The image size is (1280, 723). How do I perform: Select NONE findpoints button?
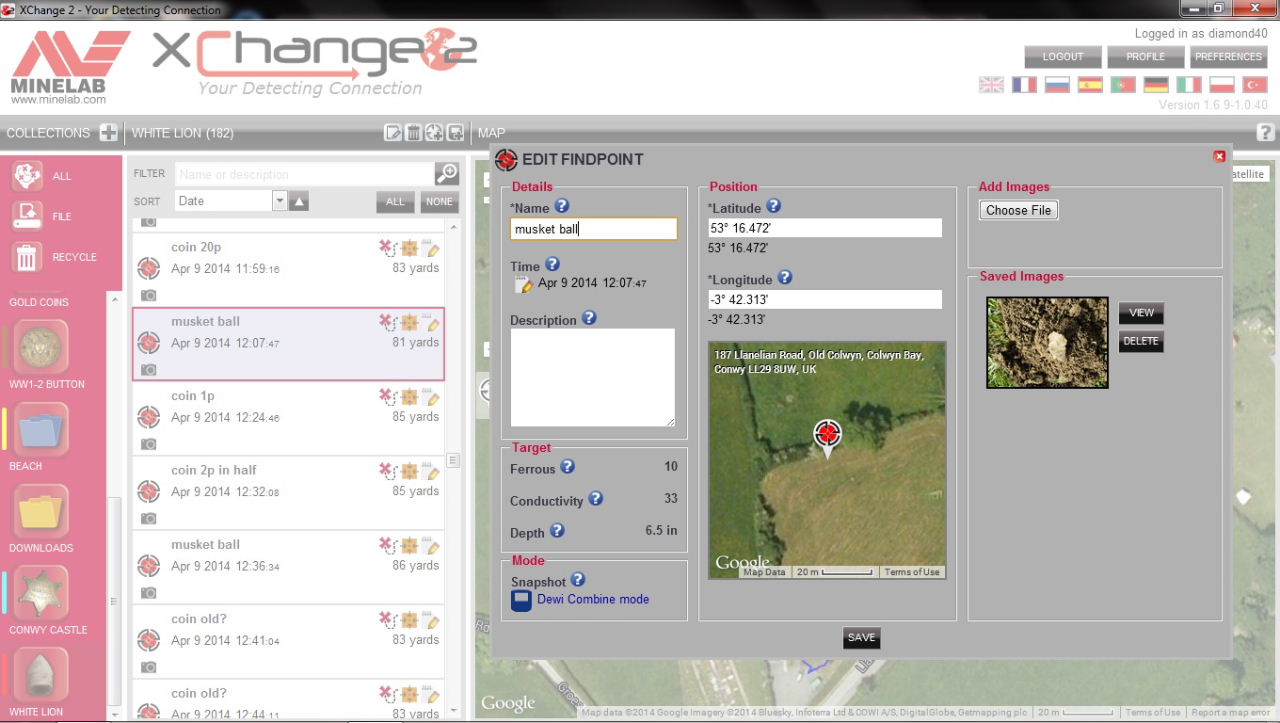439,201
